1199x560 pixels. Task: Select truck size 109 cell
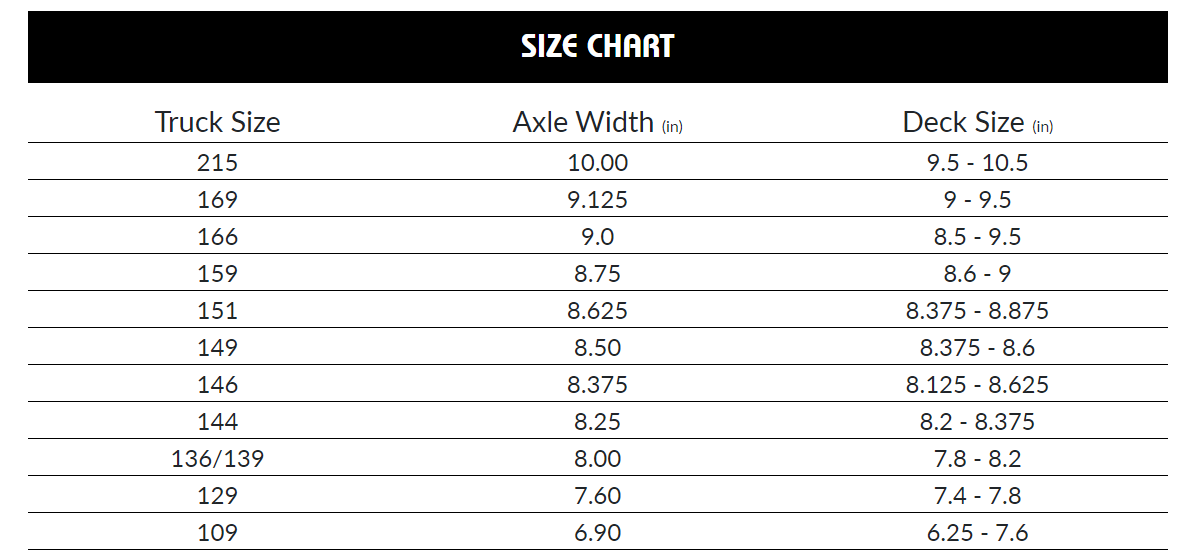pos(217,533)
